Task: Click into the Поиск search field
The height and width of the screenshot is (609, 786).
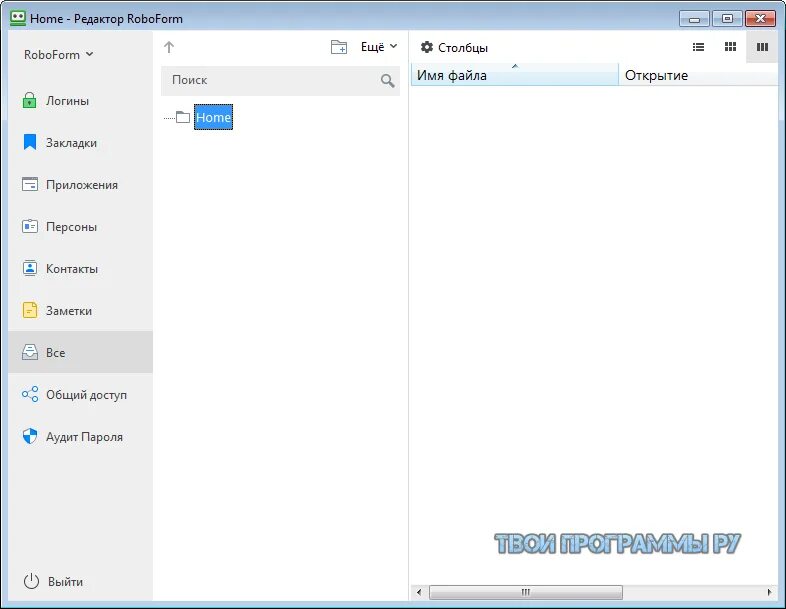Action: tap(280, 80)
